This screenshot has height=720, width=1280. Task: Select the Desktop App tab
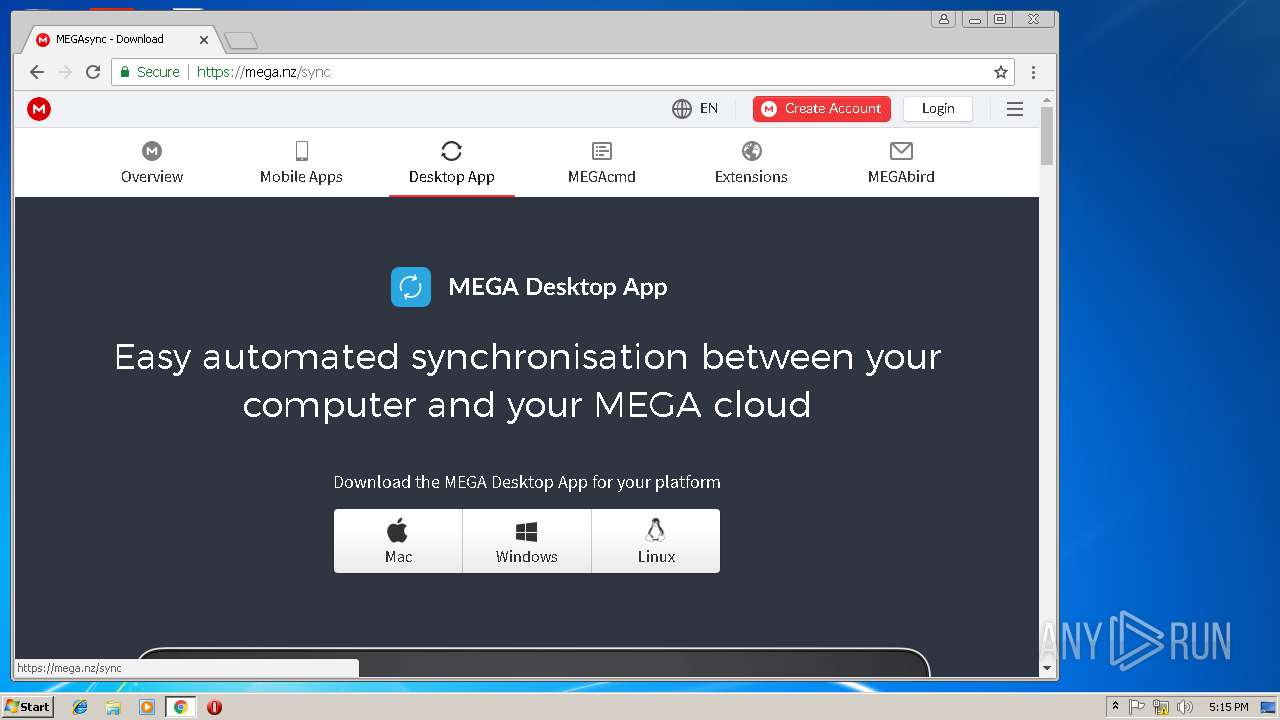pyautogui.click(x=452, y=163)
